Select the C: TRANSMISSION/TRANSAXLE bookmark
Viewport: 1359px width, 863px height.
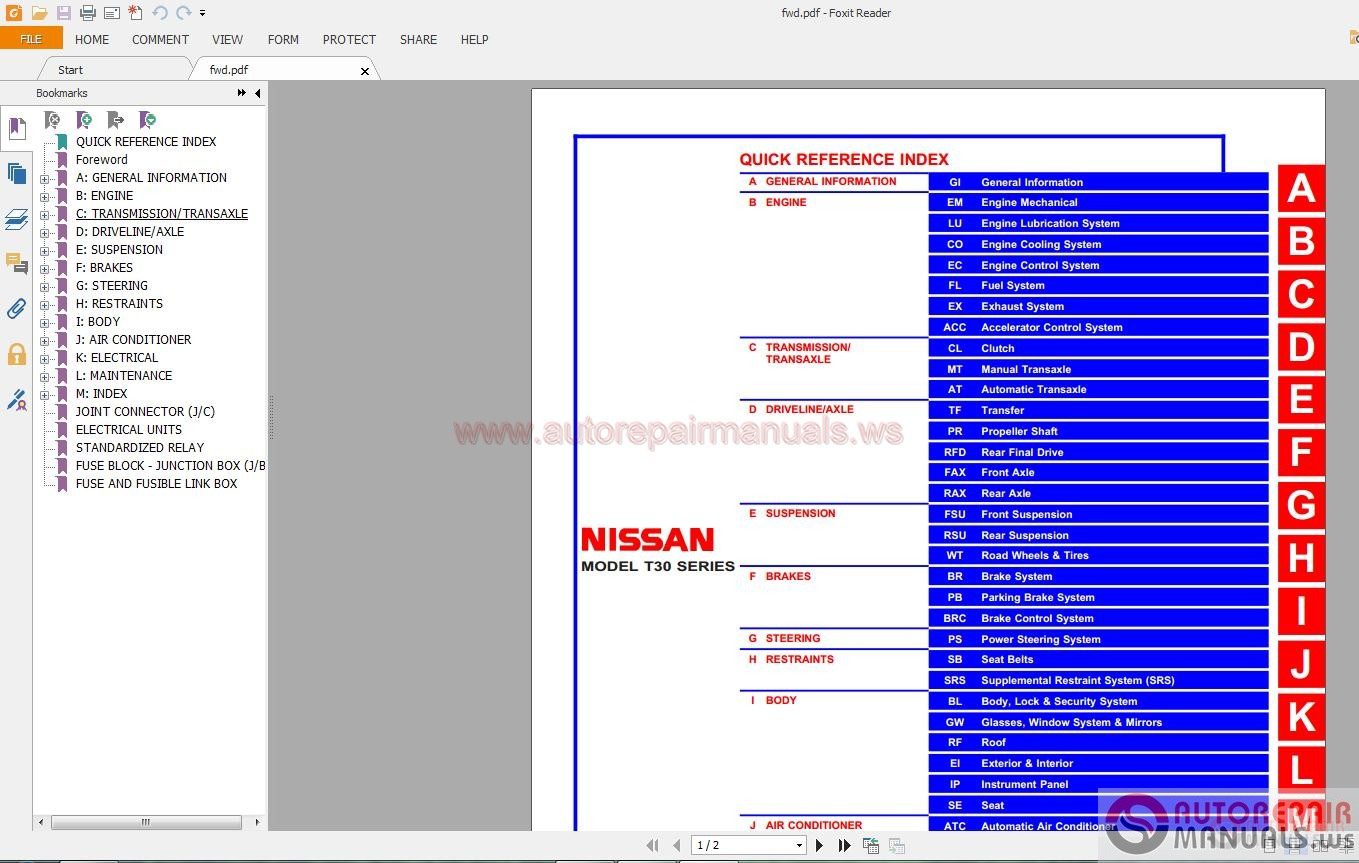162,214
